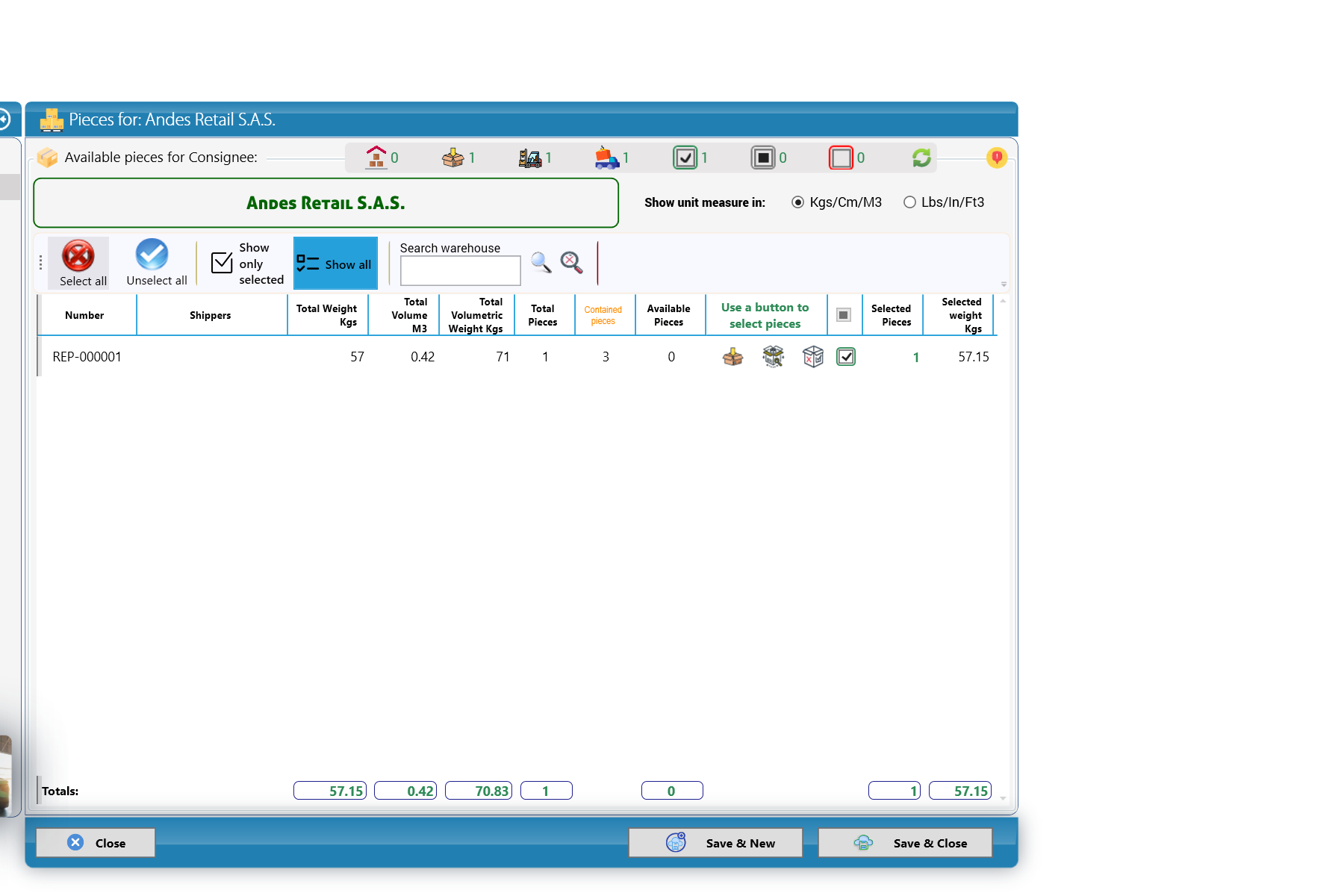Click the Select all button

78,263
